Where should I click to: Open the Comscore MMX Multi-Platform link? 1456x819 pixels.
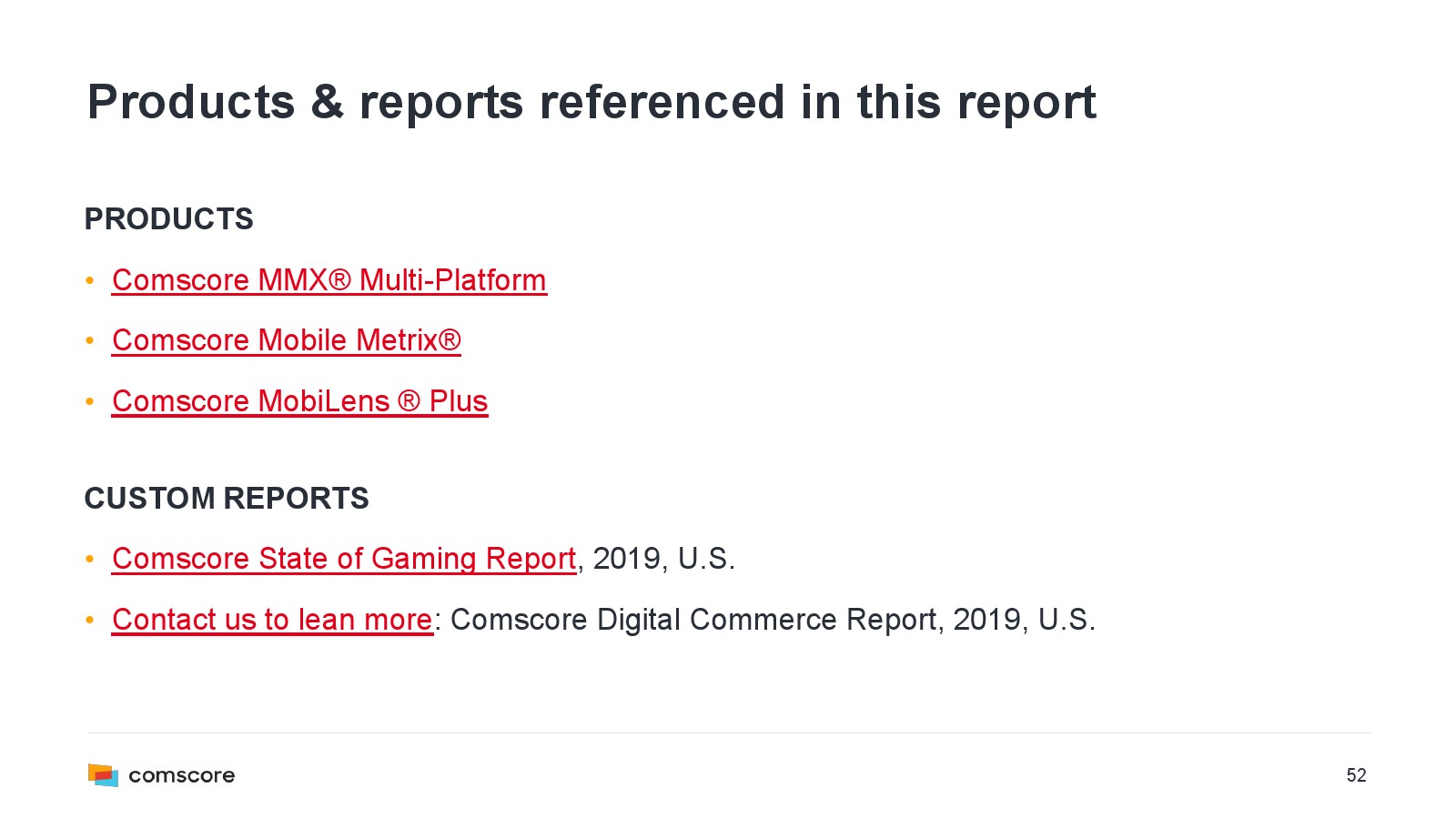[329, 280]
